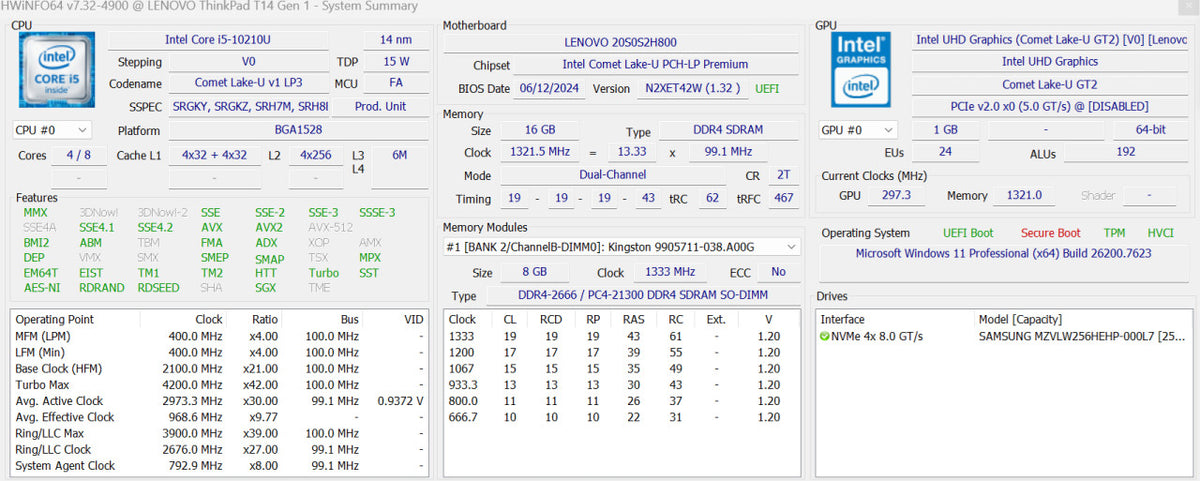Click the Intel Core i5 logo image
1200x481 pixels.
point(57,69)
